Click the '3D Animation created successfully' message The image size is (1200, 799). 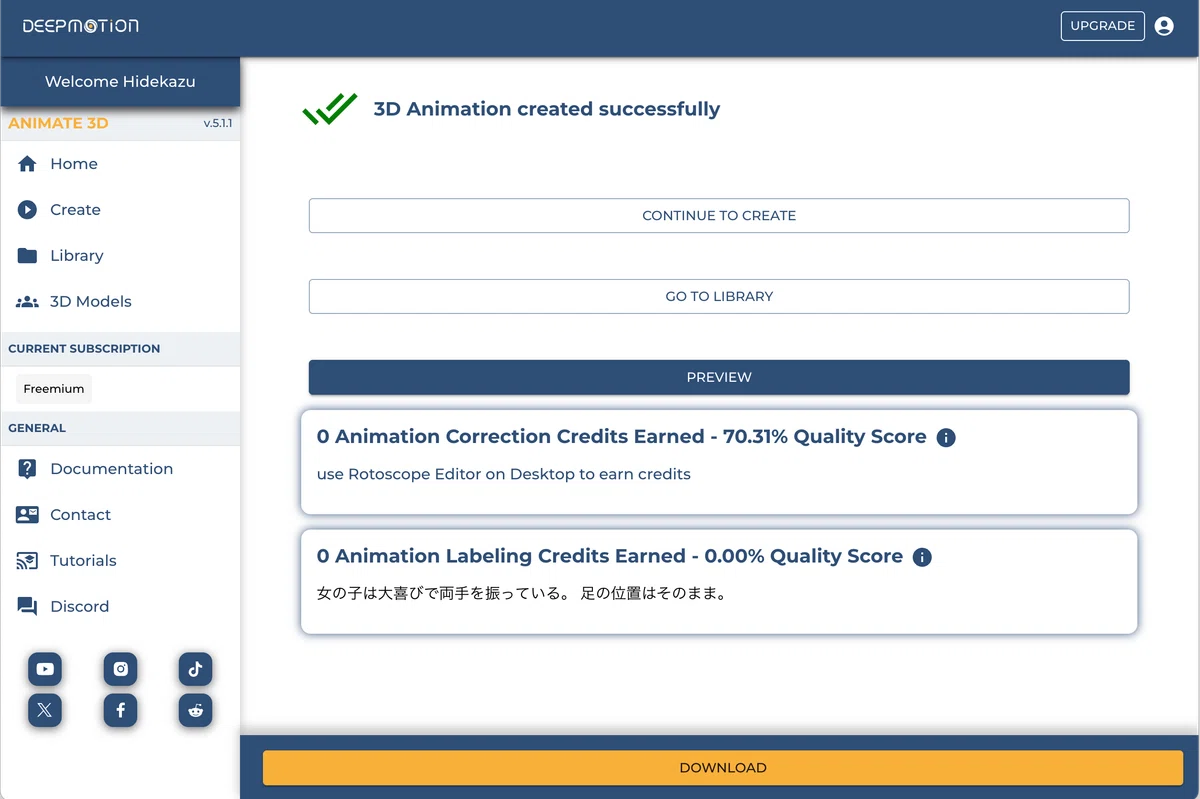[x=547, y=109]
